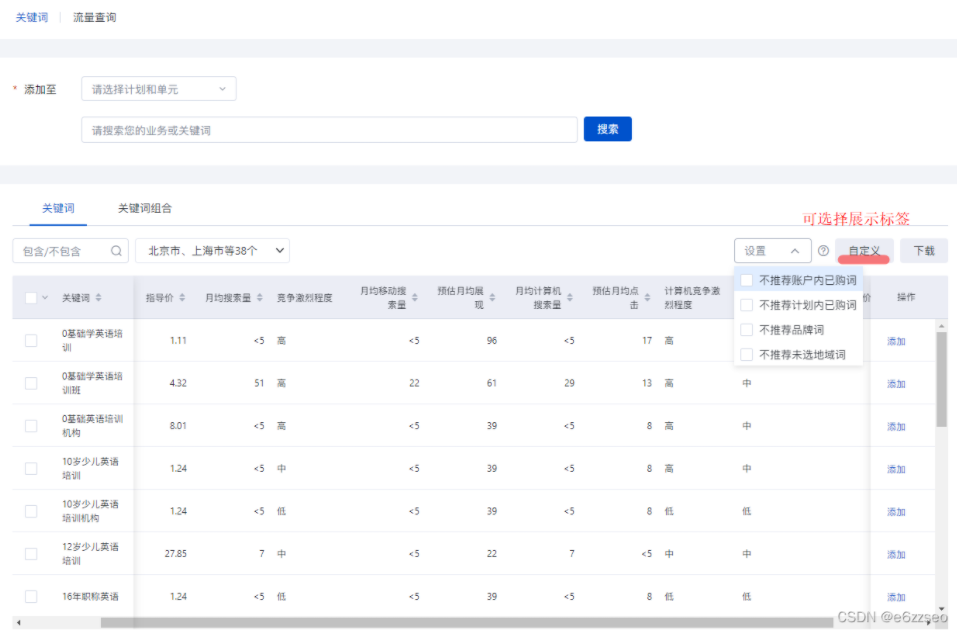The height and width of the screenshot is (634, 957).
Task: Sort by 月均移动搜索量 column arrows
Action: [x=416, y=298]
